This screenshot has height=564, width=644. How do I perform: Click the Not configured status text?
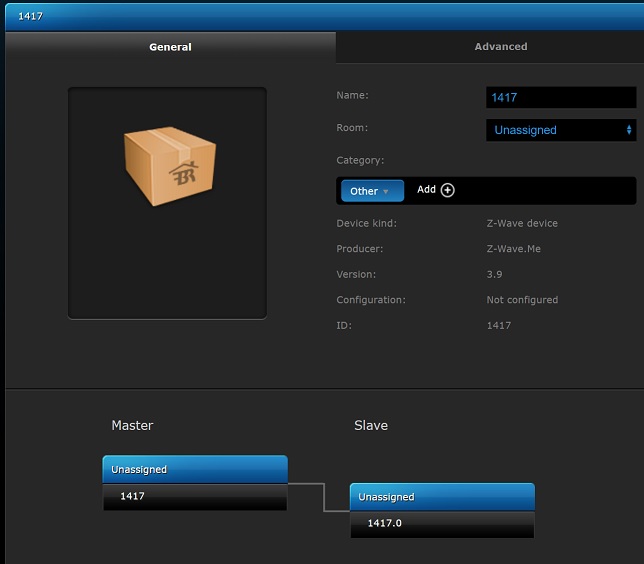tap(522, 300)
